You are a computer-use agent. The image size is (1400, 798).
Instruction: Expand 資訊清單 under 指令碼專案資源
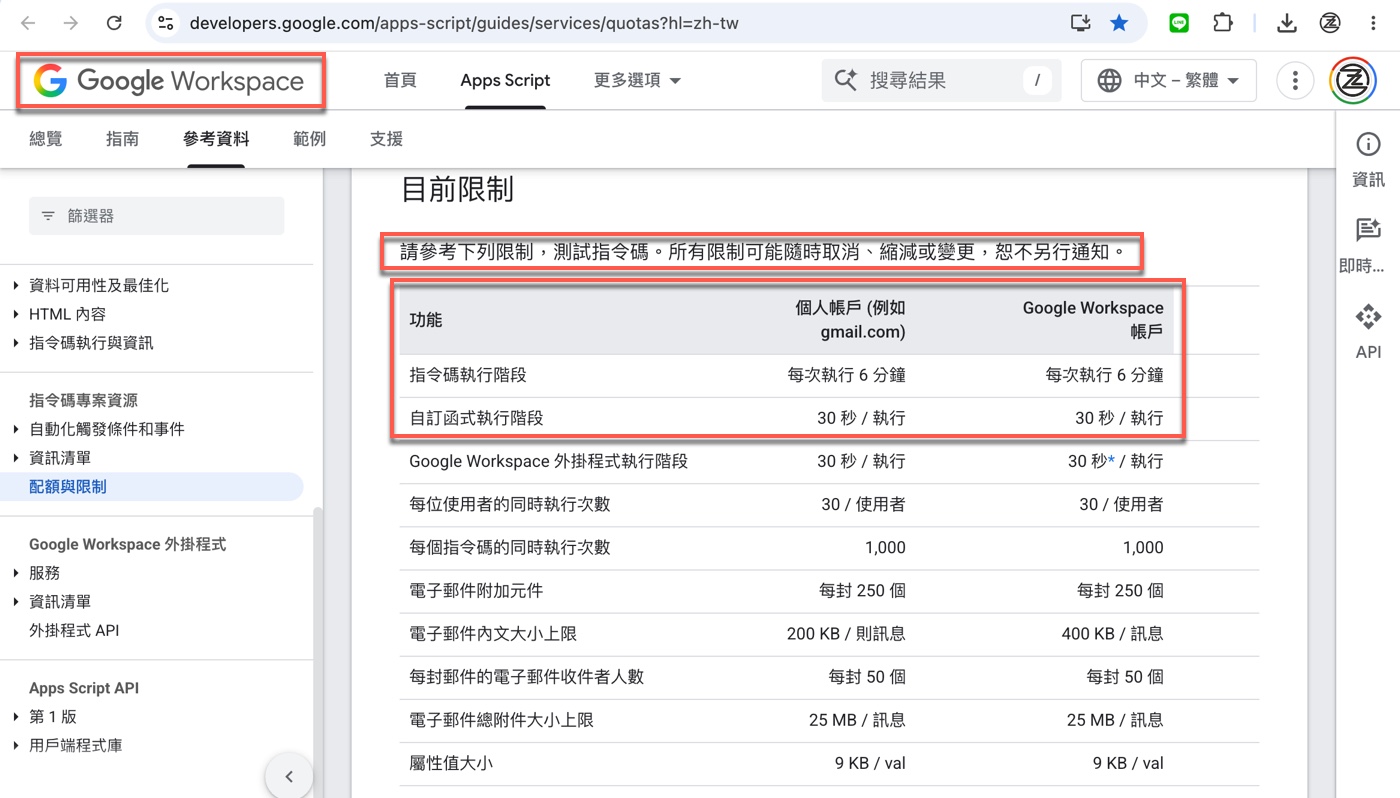16,459
